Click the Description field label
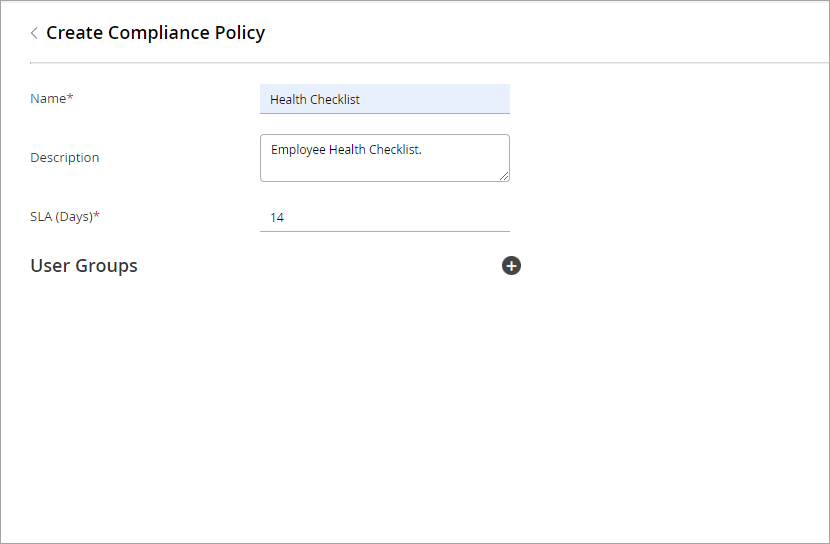 coord(65,158)
